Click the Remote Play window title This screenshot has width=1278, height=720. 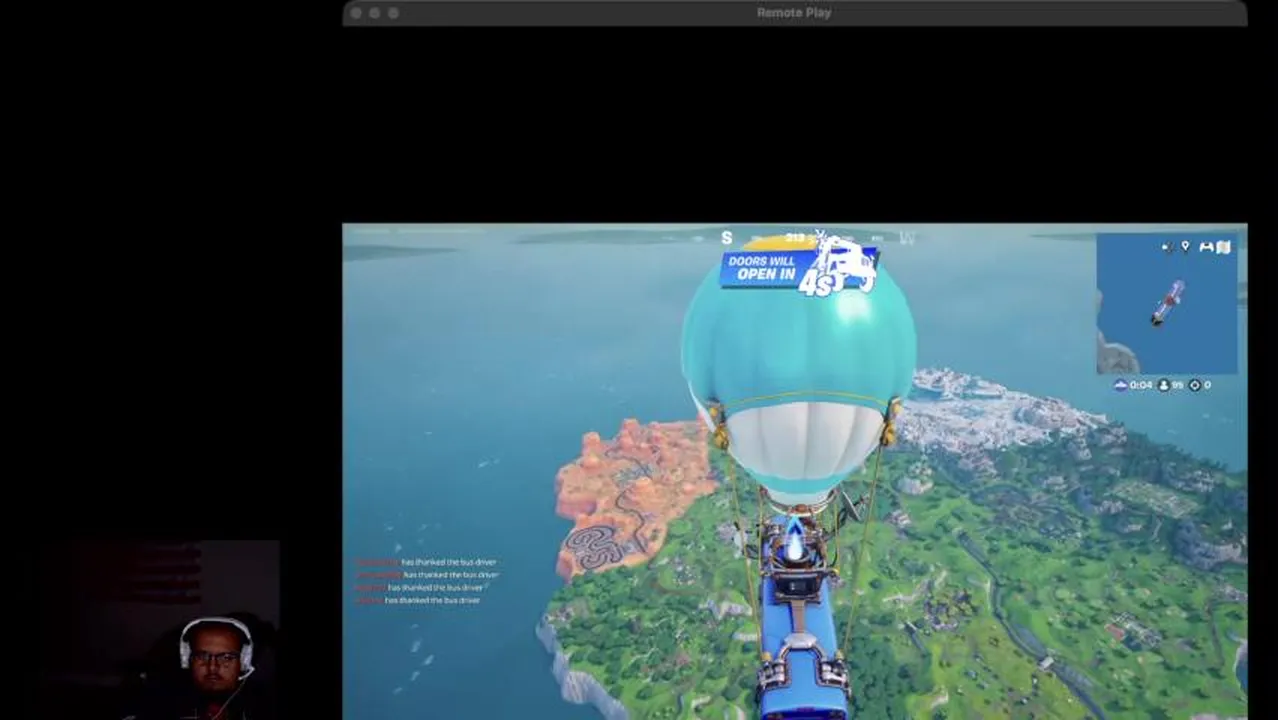[x=794, y=13]
